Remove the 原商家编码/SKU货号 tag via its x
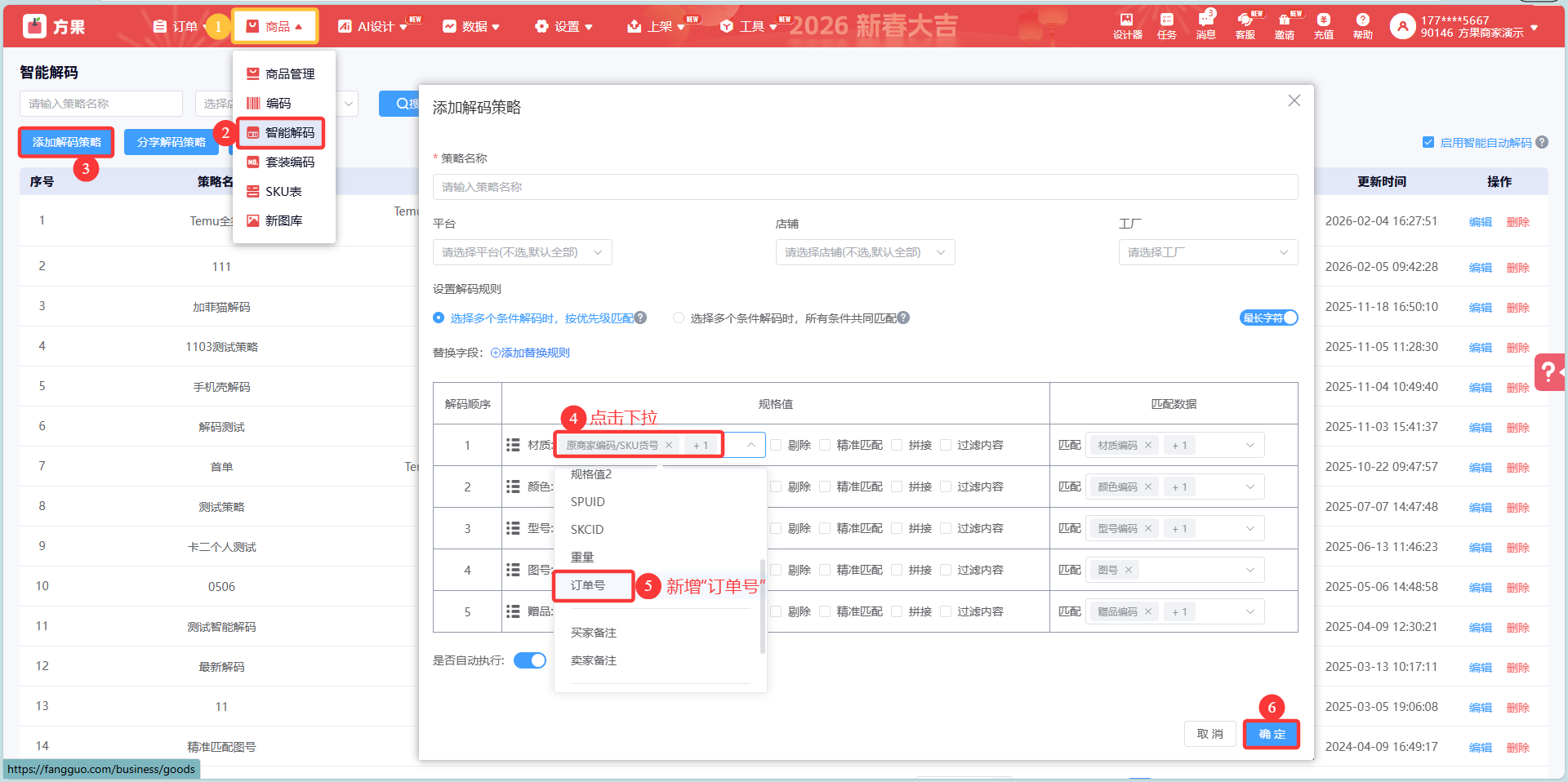This screenshot has width=1568, height=782. (x=669, y=445)
